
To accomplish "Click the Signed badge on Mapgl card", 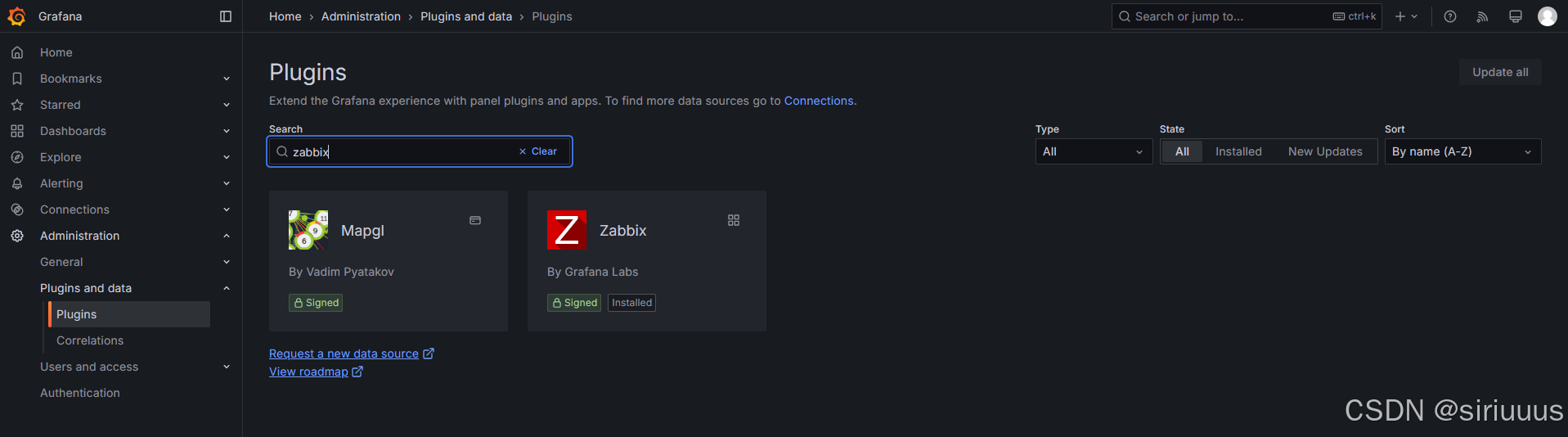I will pyautogui.click(x=316, y=303).
